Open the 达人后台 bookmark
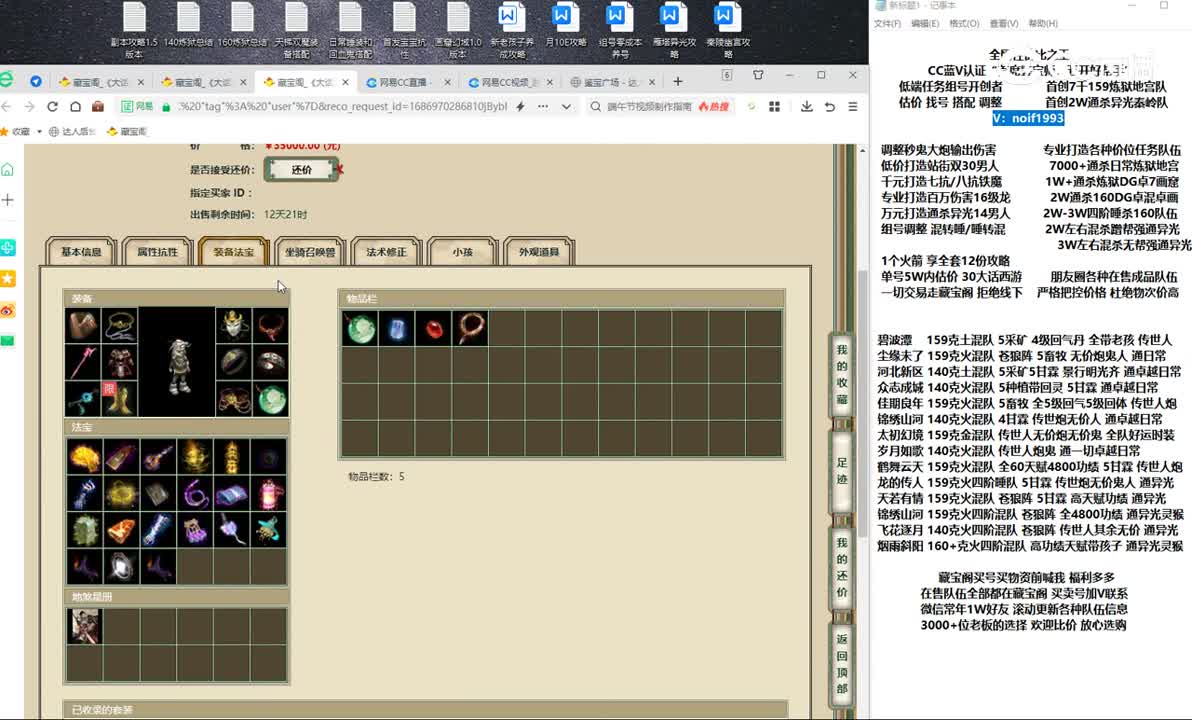Screen dimensions: 1192x720 click(72, 132)
